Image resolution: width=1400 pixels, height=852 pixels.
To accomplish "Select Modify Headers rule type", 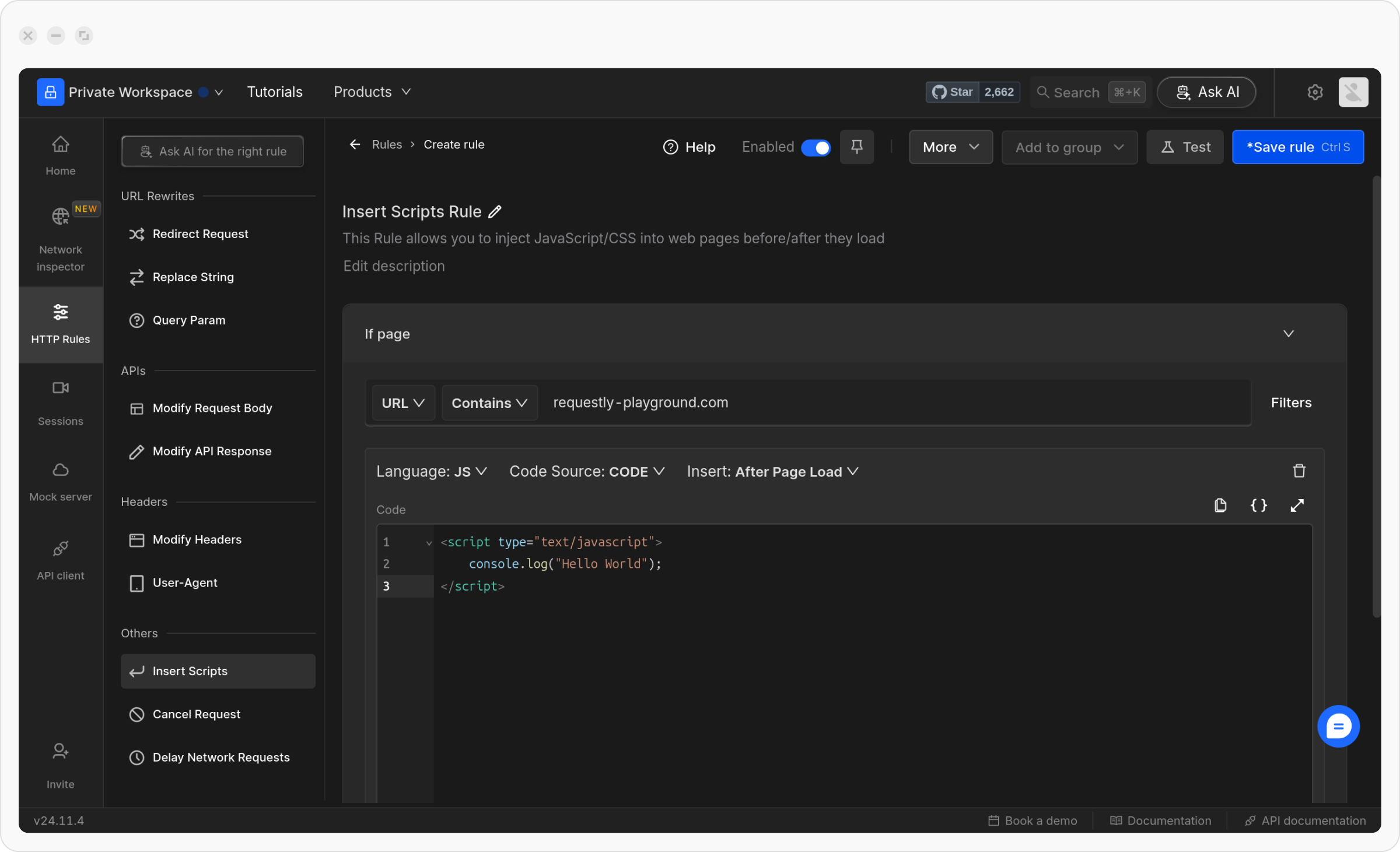I will tap(197, 540).
